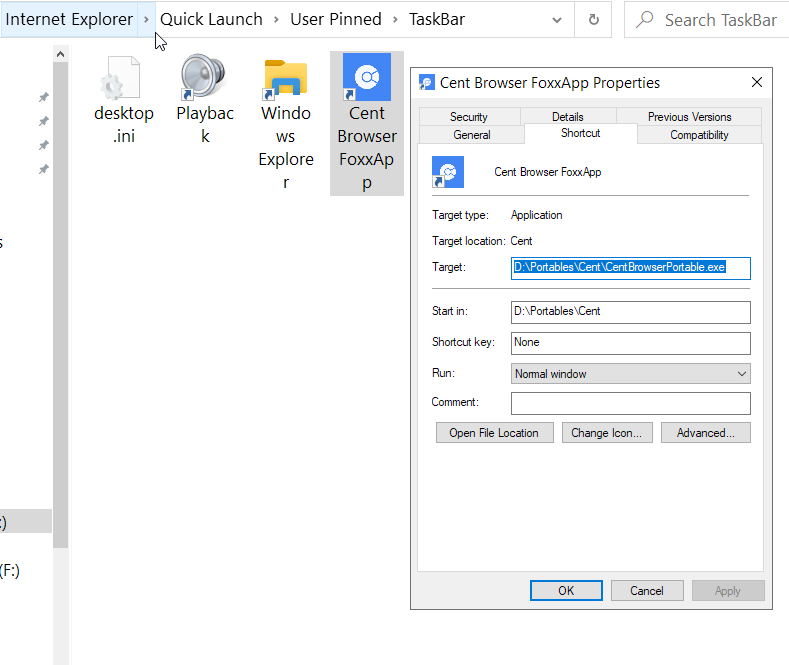Switch to the Previous Versions tab
The image size is (789, 665).
[689, 117]
